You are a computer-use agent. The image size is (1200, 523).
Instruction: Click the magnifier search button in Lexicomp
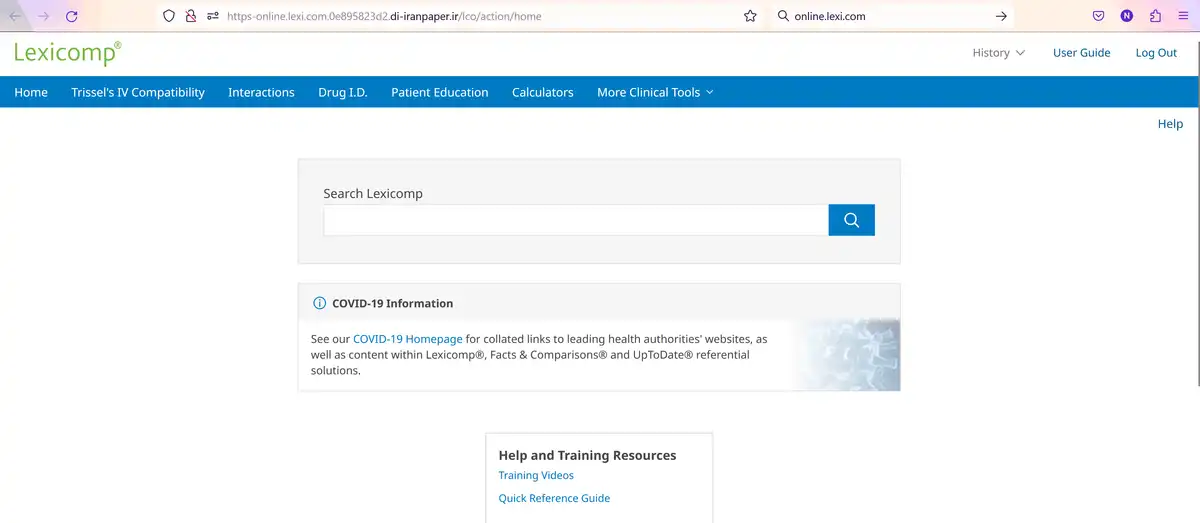[x=851, y=220]
